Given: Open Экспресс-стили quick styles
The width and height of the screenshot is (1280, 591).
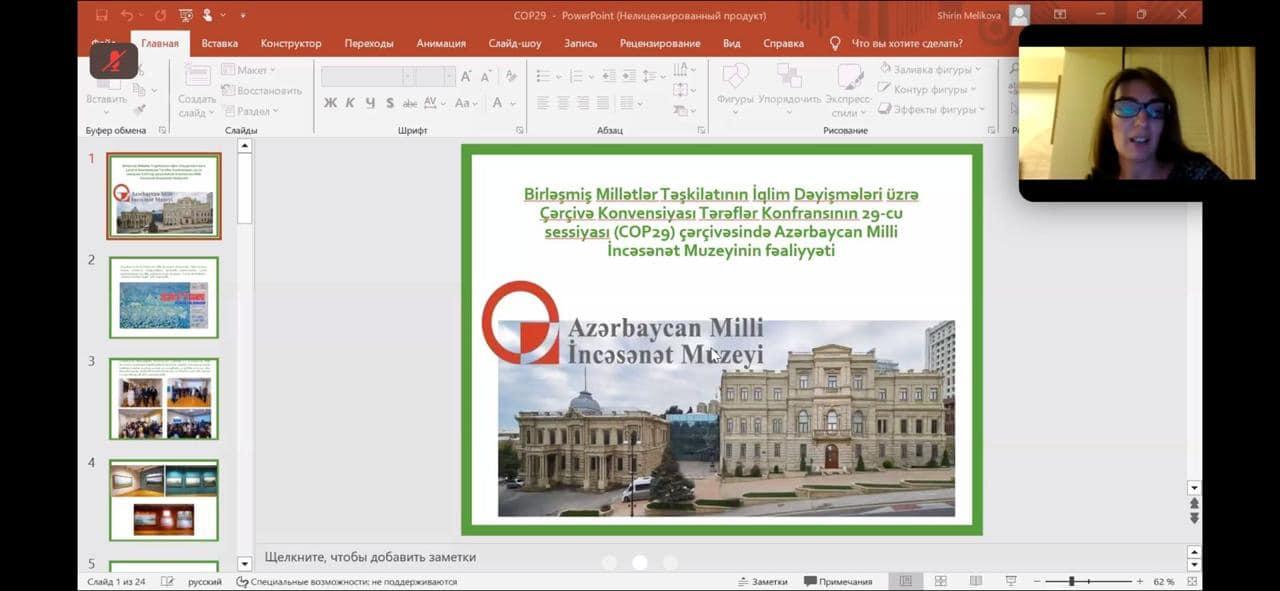Looking at the screenshot, I should (850, 90).
